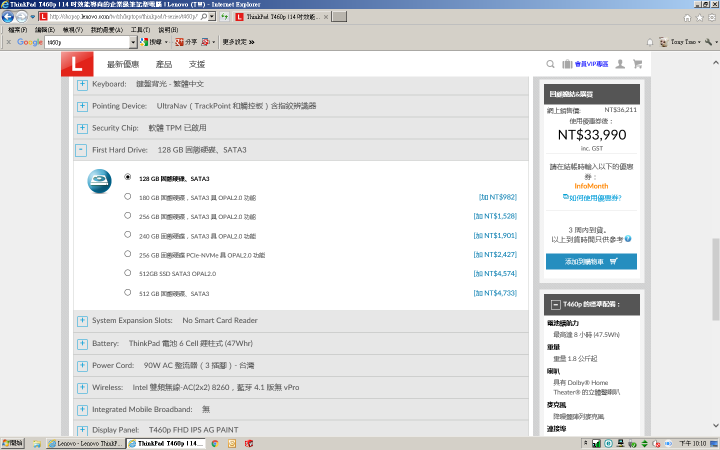The image size is (720, 450).
Task: Open Google search box dropdown
Action: coord(133,42)
